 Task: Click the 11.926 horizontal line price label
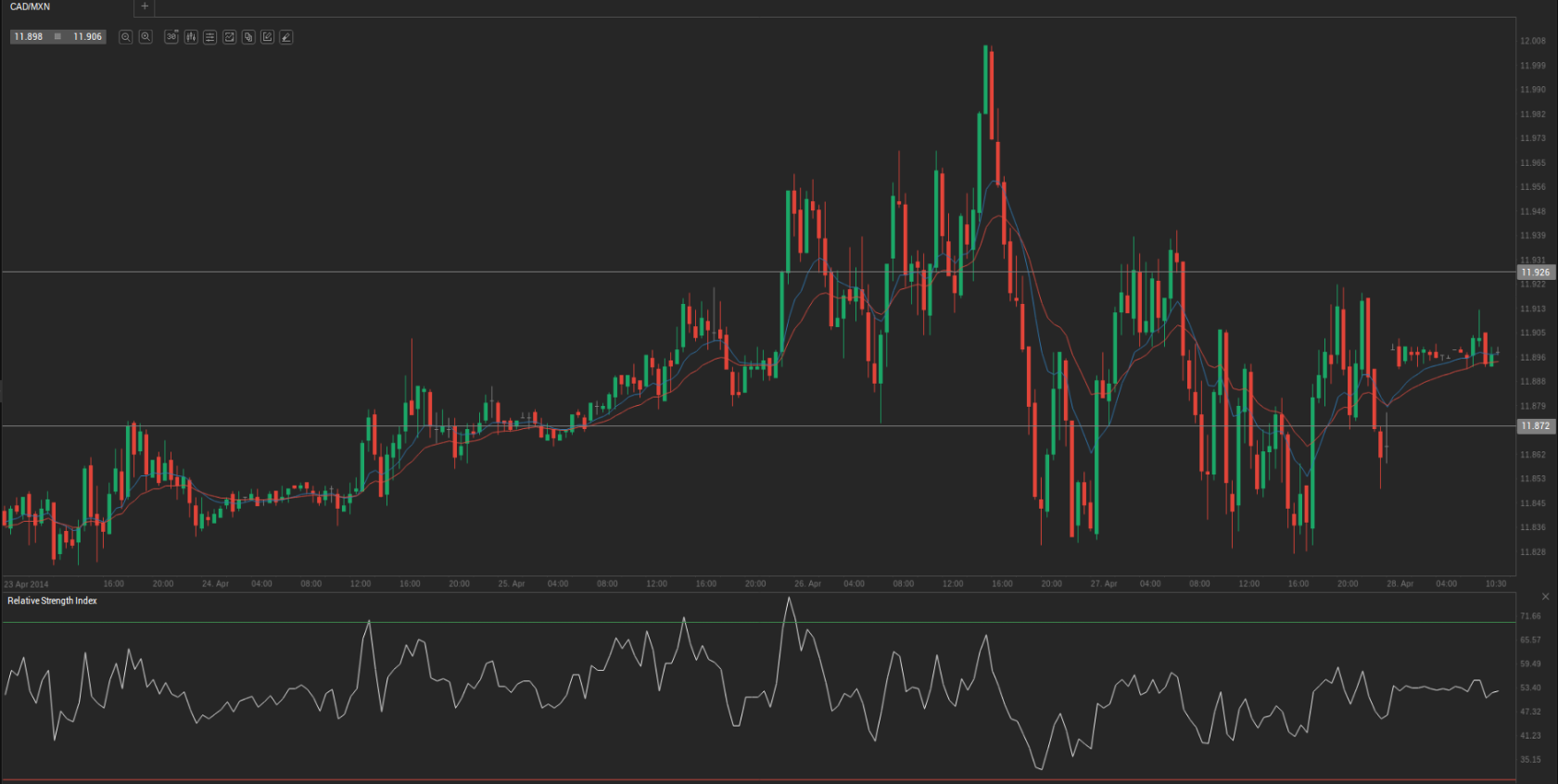pyautogui.click(x=1535, y=272)
